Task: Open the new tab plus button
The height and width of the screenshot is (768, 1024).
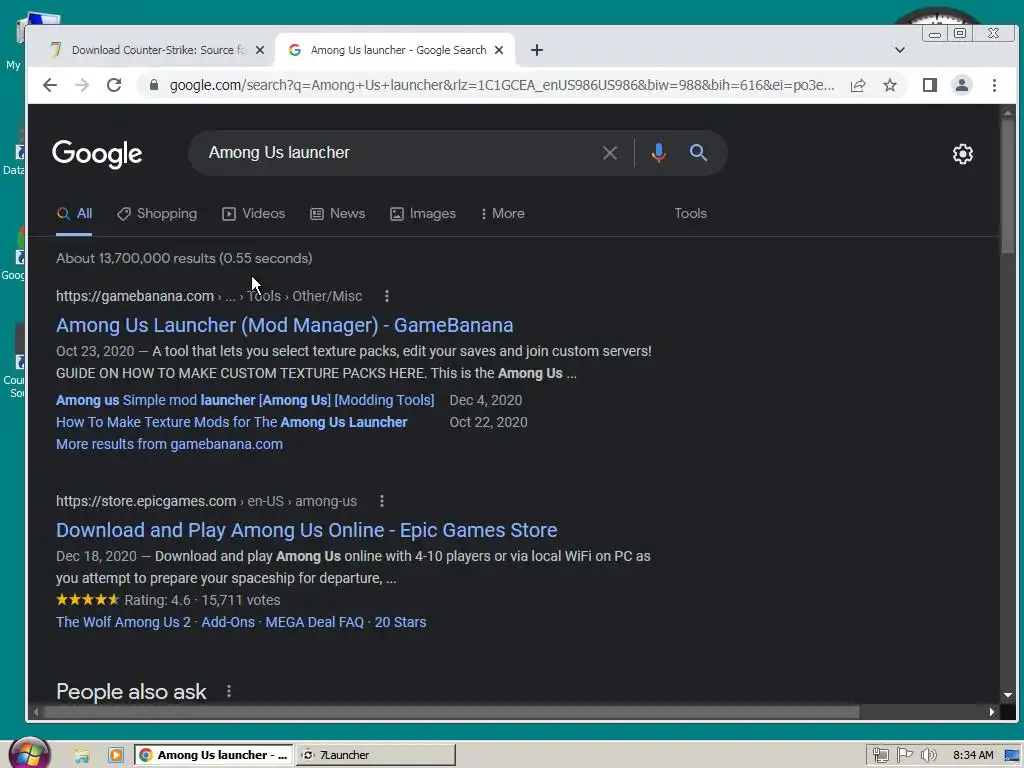Action: 537,50
